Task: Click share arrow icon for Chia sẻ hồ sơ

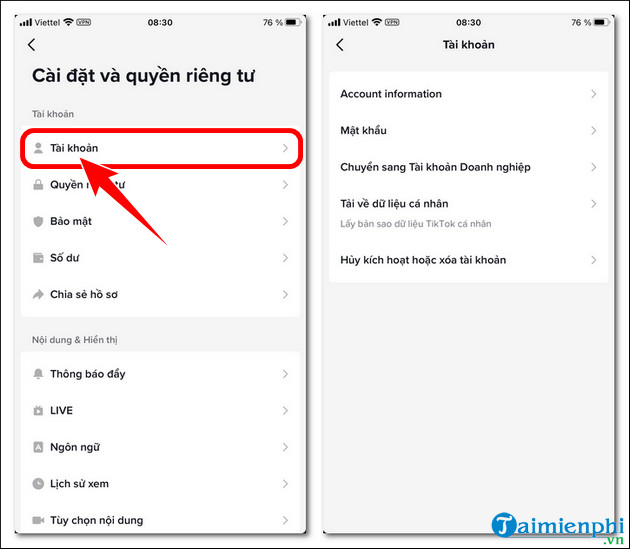Action: [38, 294]
